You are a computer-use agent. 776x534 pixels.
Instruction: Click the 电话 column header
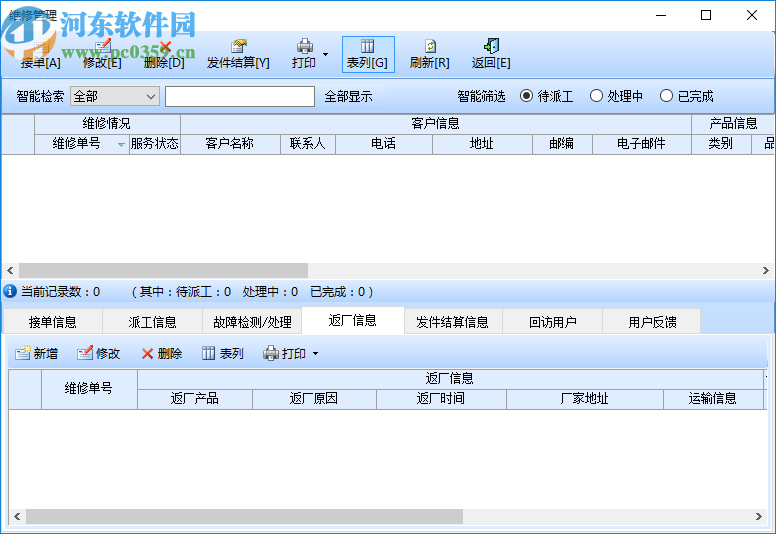pyautogui.click(x=384, y=144)
